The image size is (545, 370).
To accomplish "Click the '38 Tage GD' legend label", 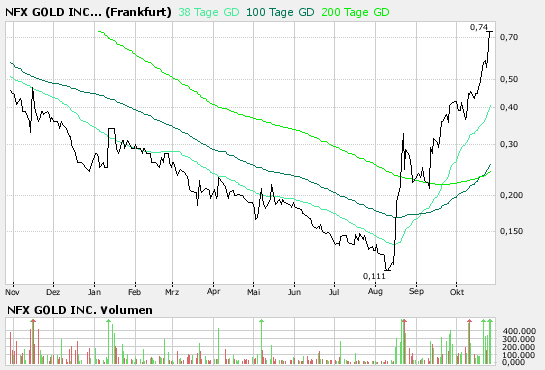I will point(209,13).
